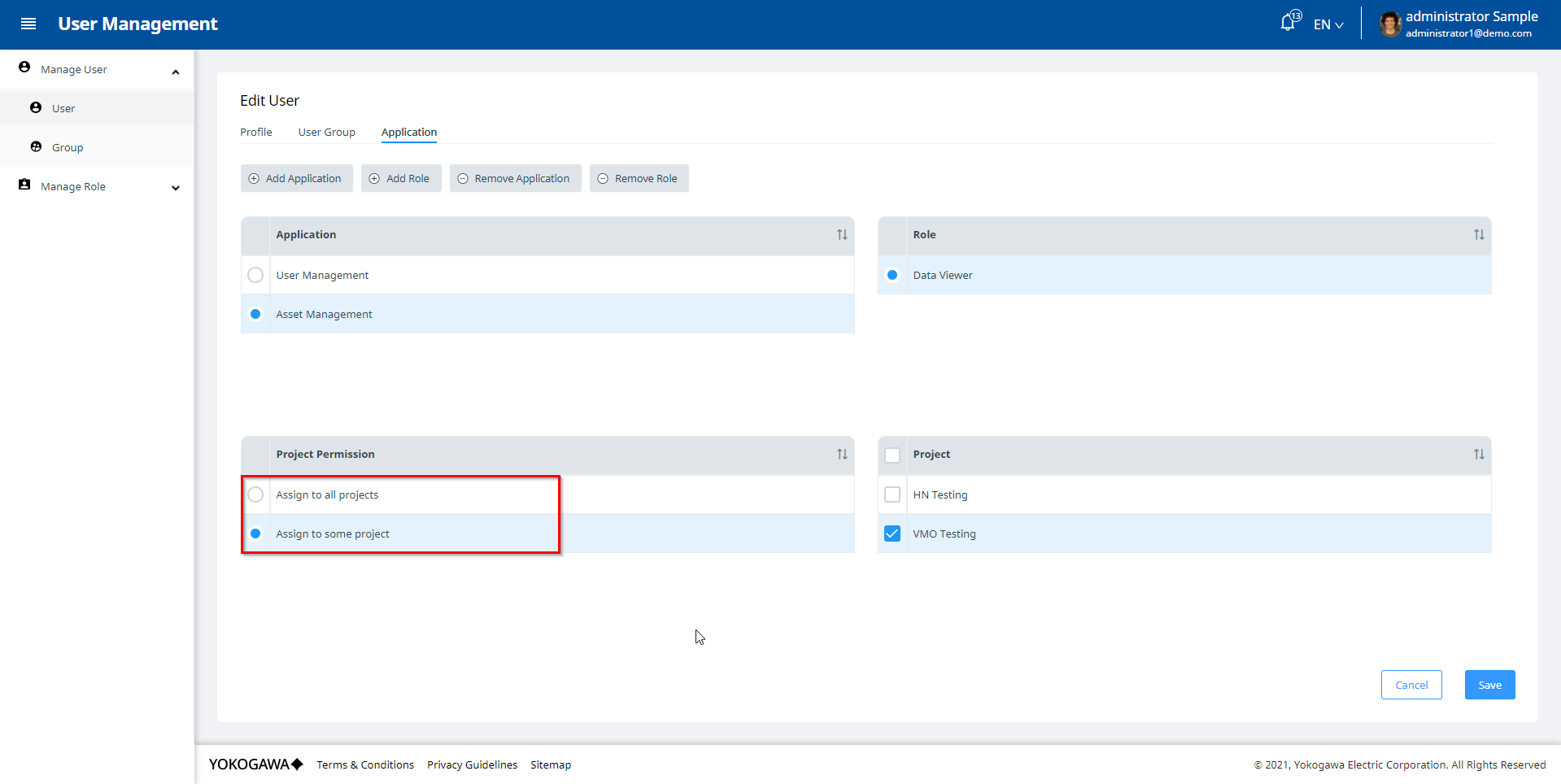The image size is (1561, 784).
Task: Click the 'VMO Testing' project name
Action: (944, 534)
